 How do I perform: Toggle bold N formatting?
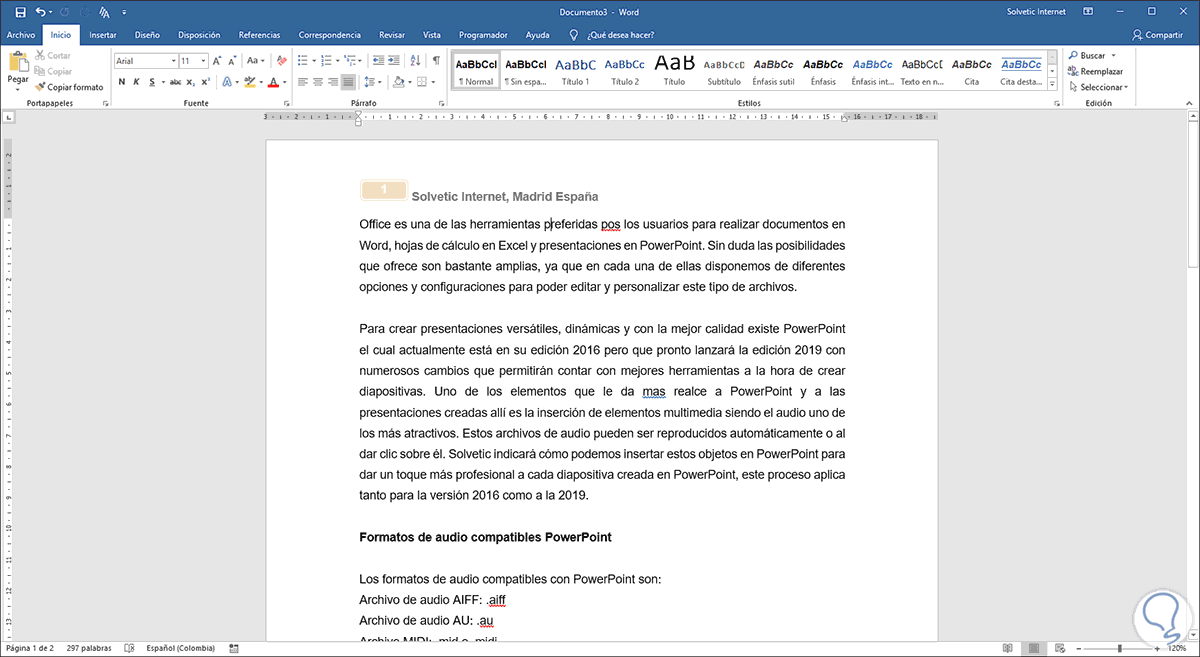[121, 82]
